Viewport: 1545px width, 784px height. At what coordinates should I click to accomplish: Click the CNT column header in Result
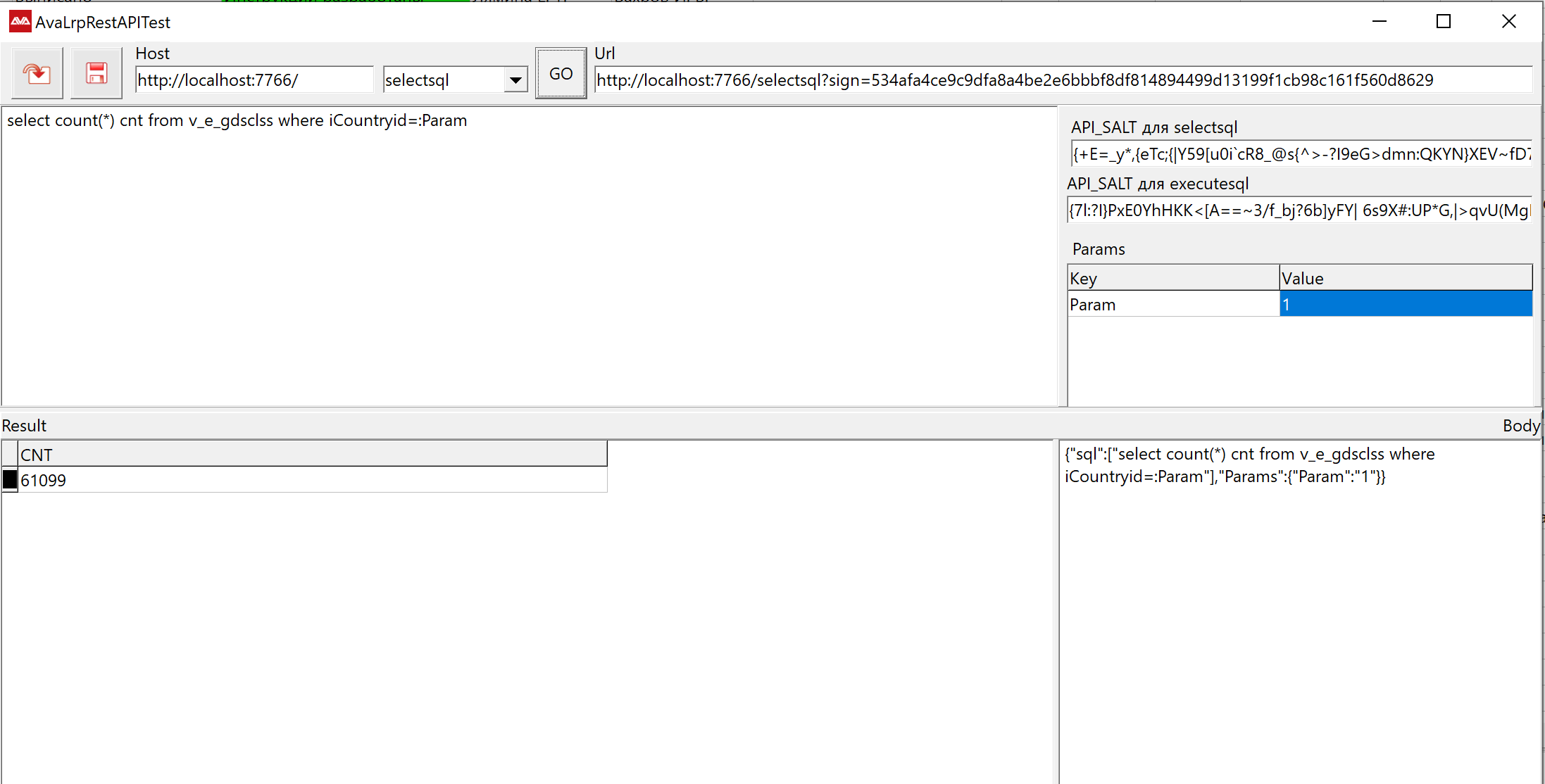[x=311, y=455]
